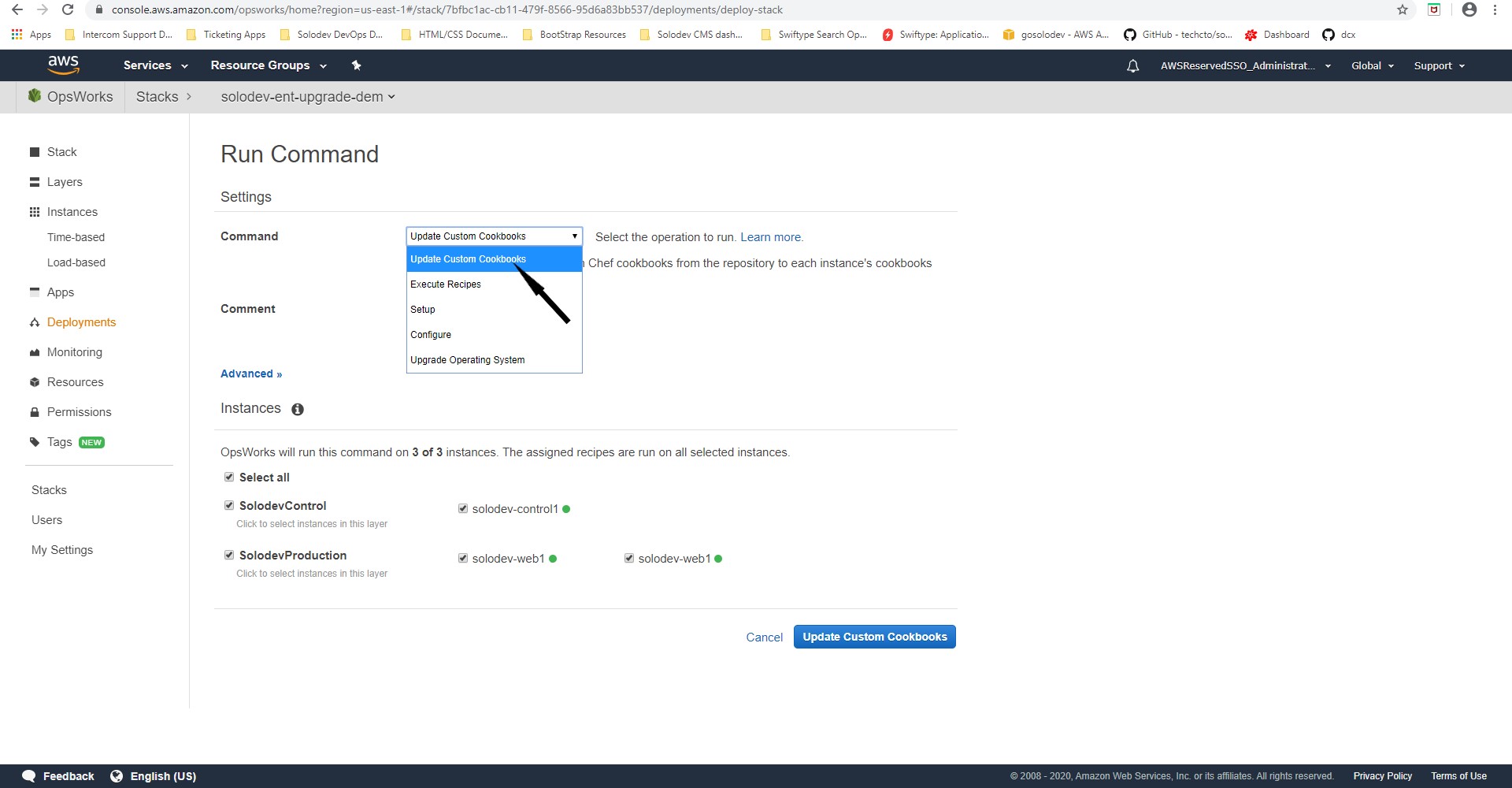Viewport: 1512px width, 788px height.
Task: Toggle the SolodevProduction layer checkbox
Action: [229, 555]
